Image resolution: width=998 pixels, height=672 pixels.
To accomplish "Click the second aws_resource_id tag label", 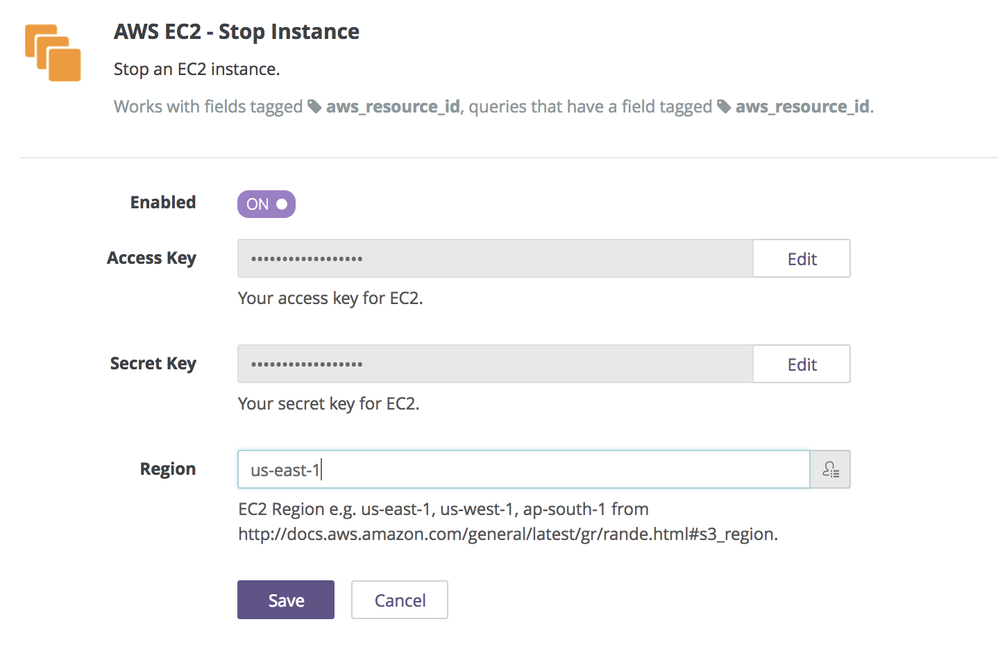I will [x=802, y=106].
